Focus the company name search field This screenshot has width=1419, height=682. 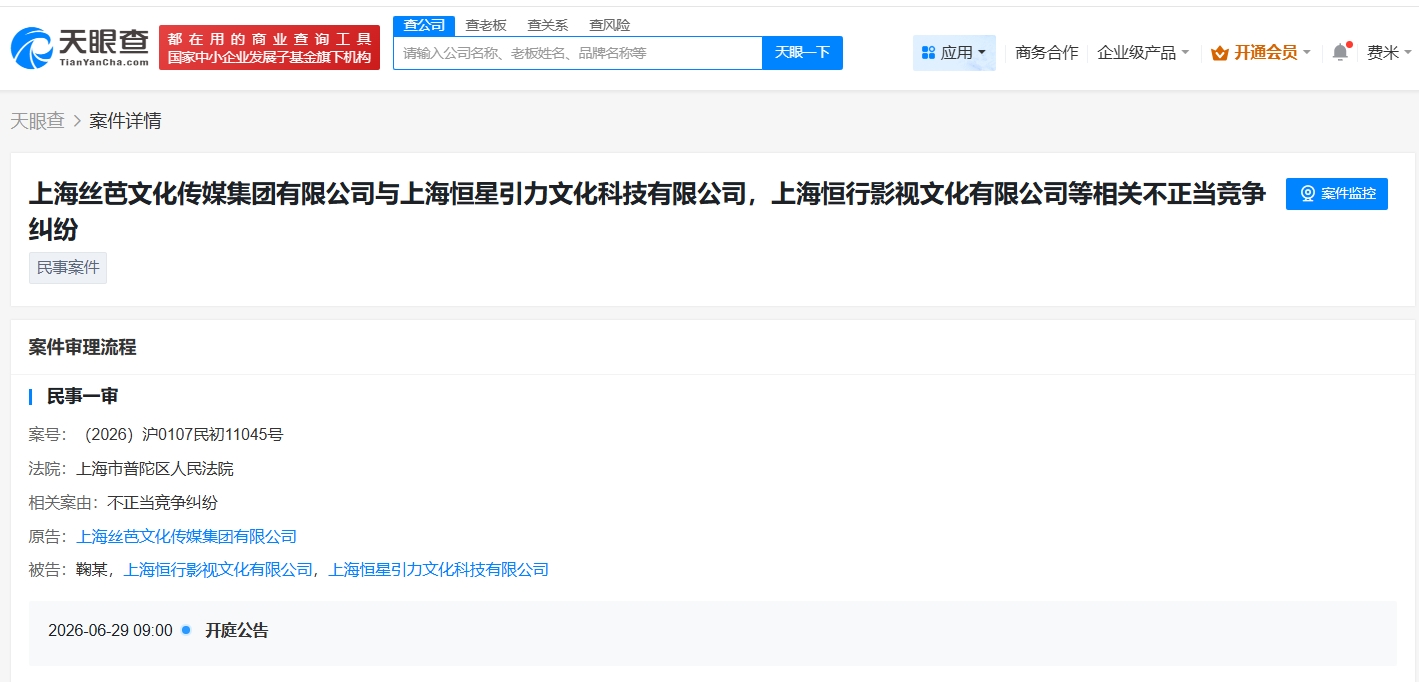pyautogui.click(x=578, y=53)
